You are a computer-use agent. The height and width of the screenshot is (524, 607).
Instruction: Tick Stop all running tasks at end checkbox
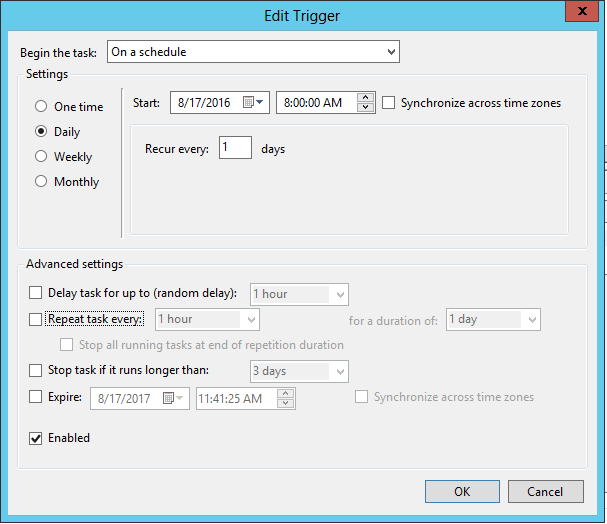[x=67, y=345]
